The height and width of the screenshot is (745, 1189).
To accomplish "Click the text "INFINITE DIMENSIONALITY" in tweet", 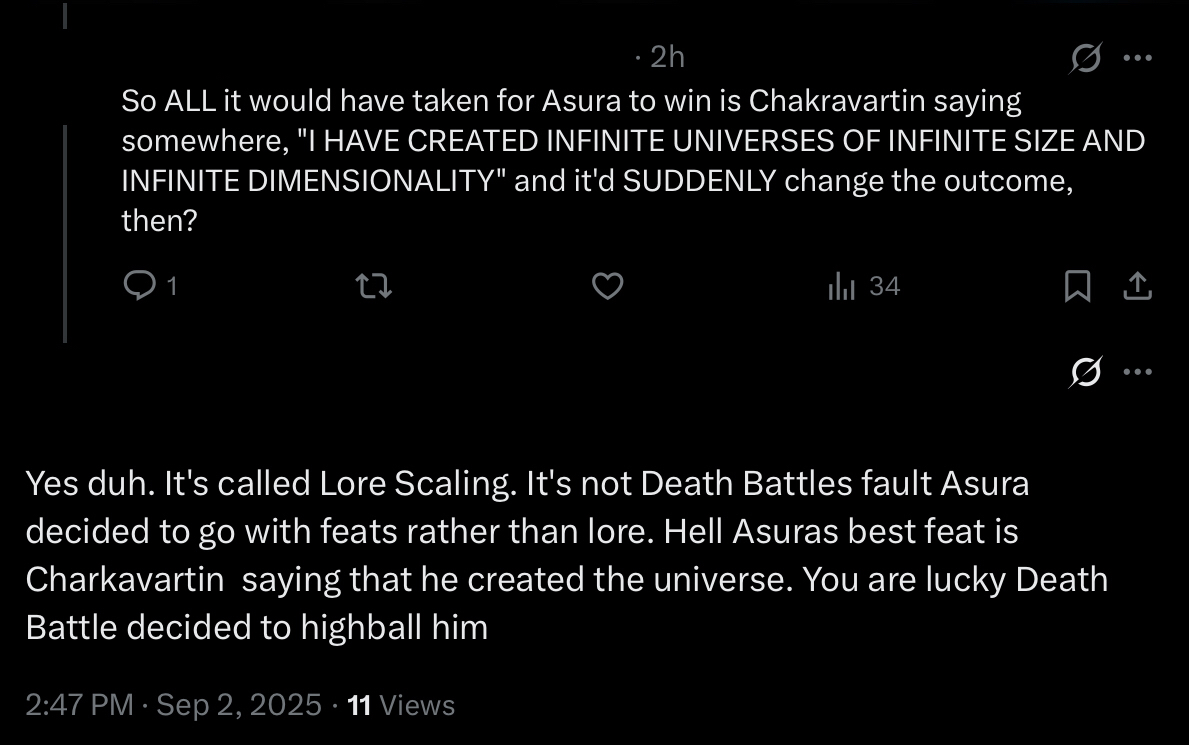I will click(314, 181).
